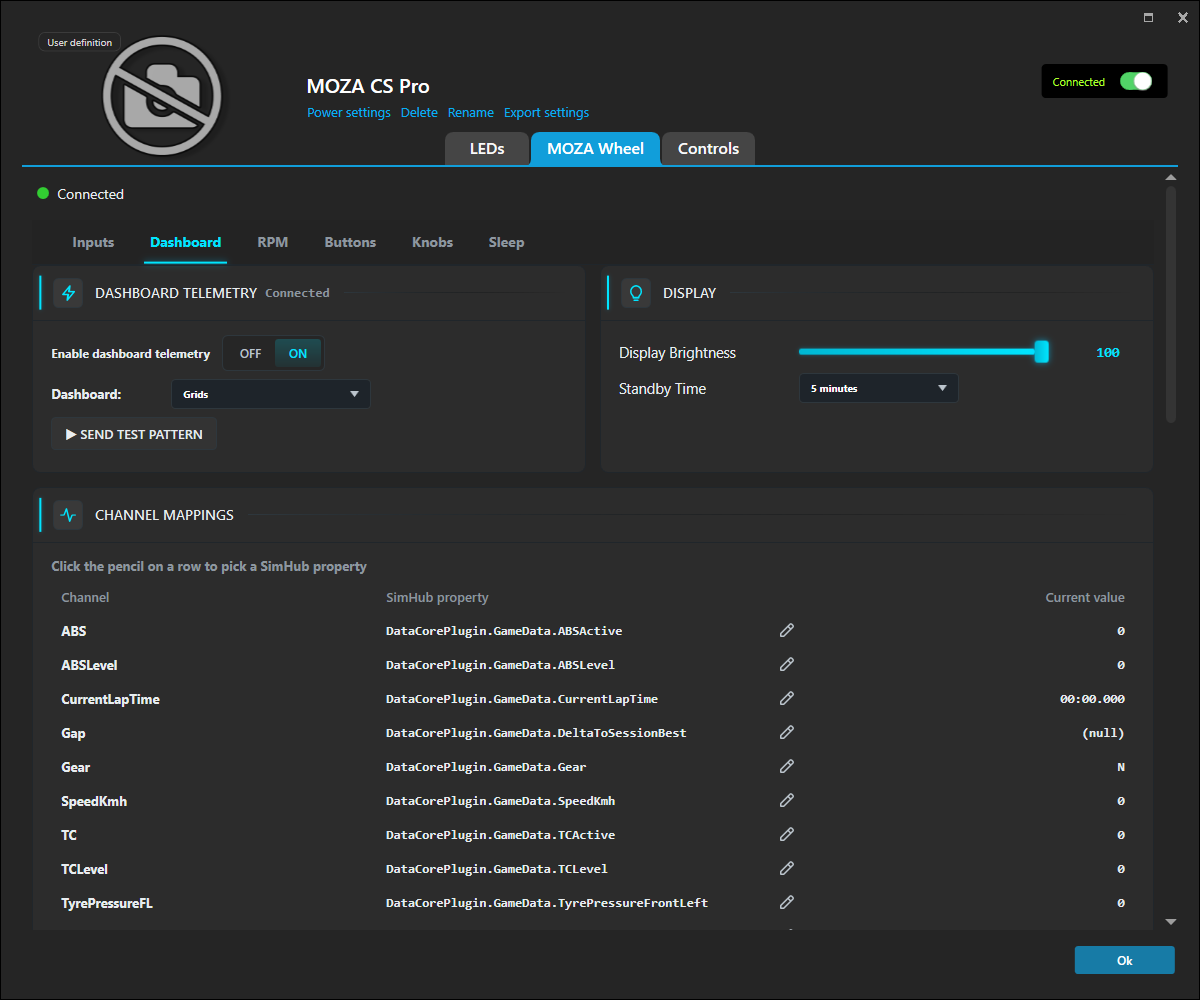This screenshot has height=1000, width=1200.
Task: Click the vertical scrollbar thumb
Action: pos(1171,305)
